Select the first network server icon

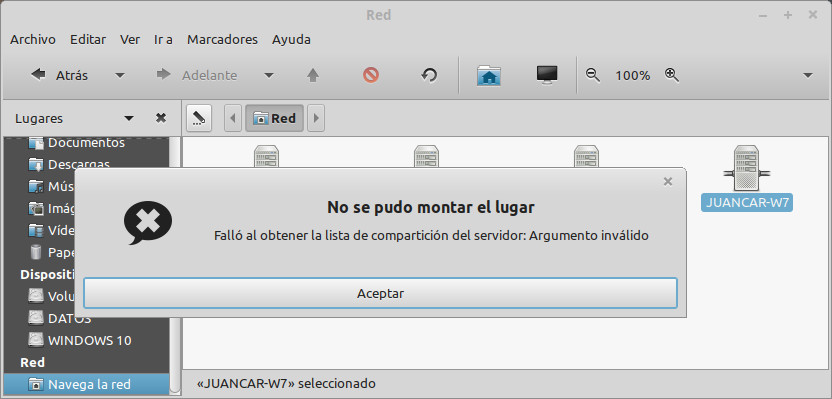coord(266,157)
